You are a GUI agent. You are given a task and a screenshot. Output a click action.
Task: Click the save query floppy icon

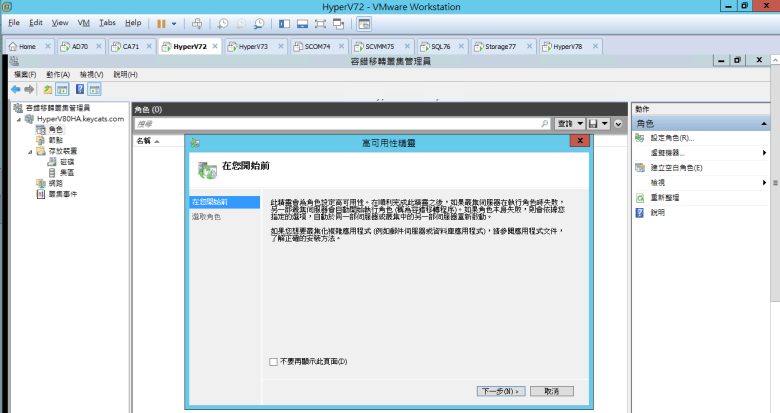[x=593, y=123]
